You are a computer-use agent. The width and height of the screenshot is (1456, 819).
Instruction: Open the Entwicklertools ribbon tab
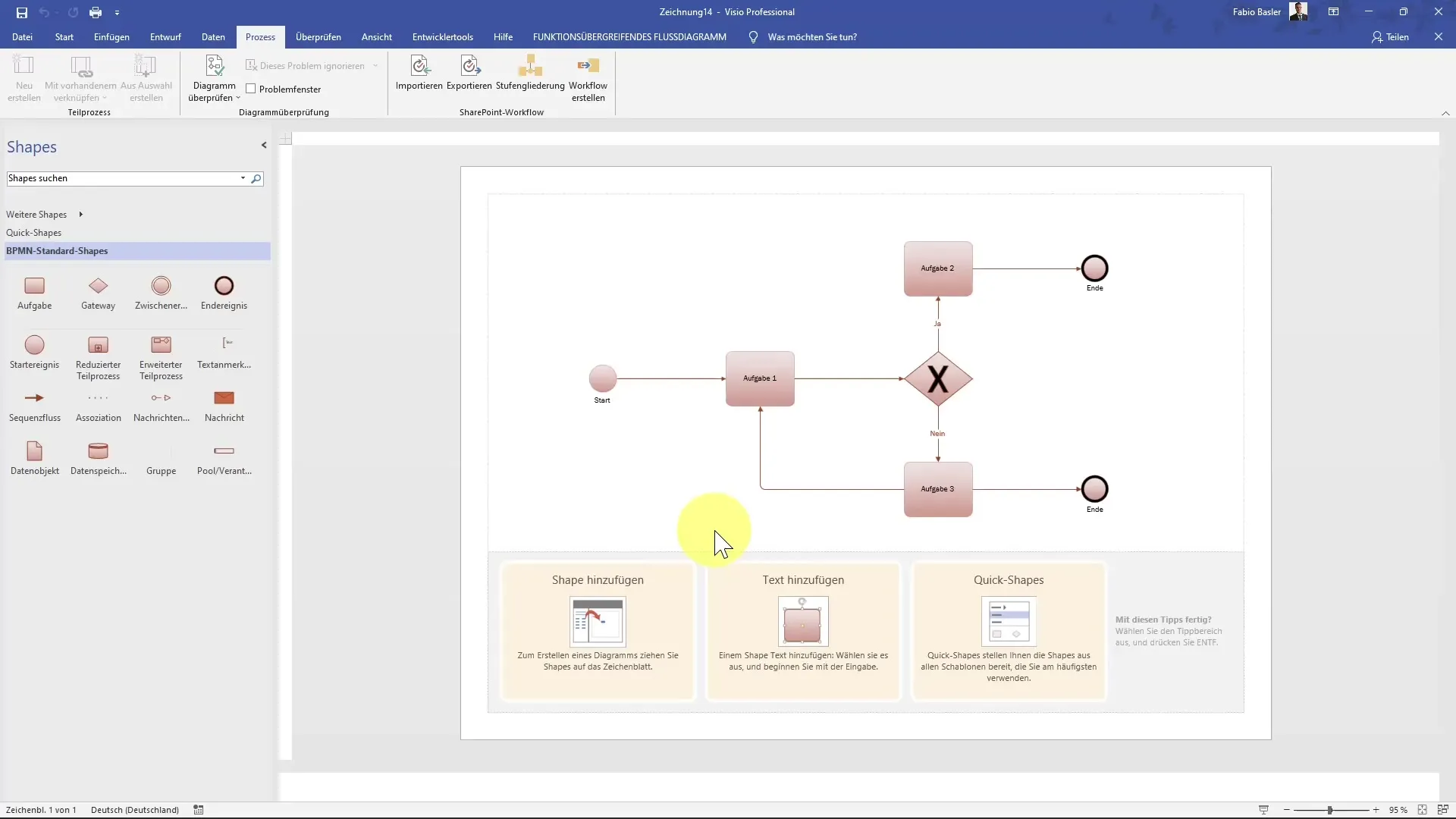coord(443,36)
